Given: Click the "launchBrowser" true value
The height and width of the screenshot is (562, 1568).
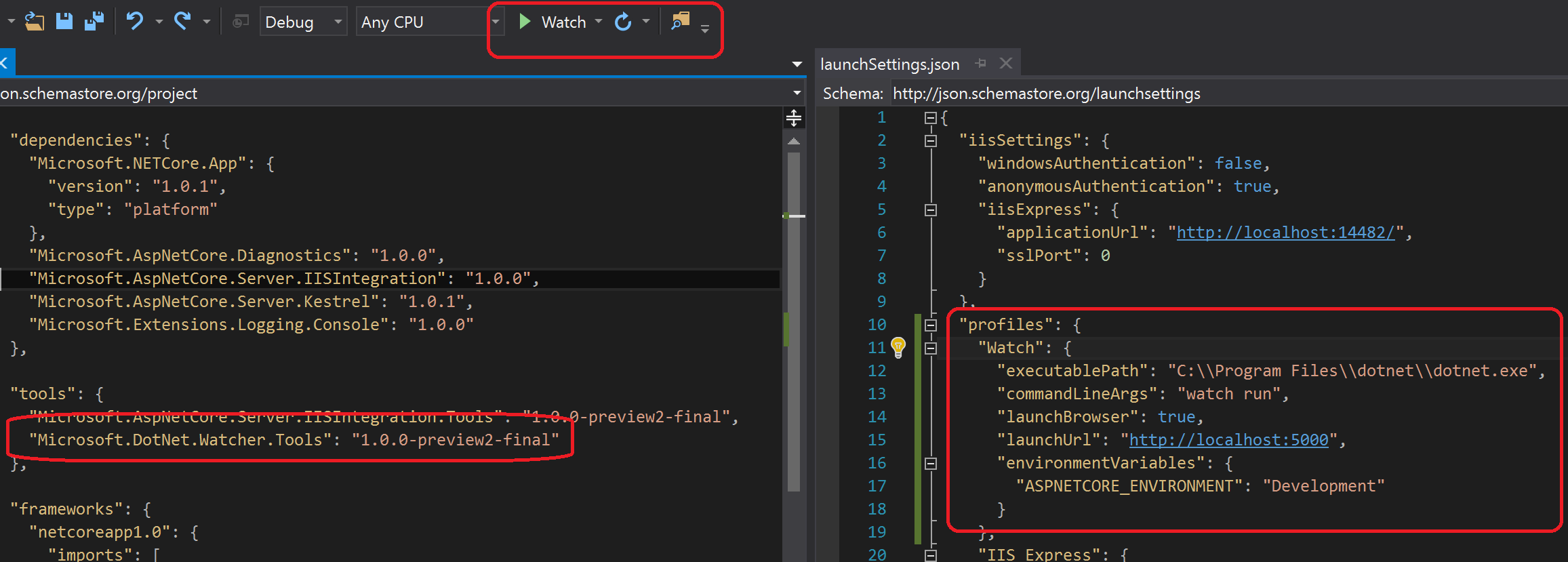Looking at the screenshot, I should (x=1176, y=417).
